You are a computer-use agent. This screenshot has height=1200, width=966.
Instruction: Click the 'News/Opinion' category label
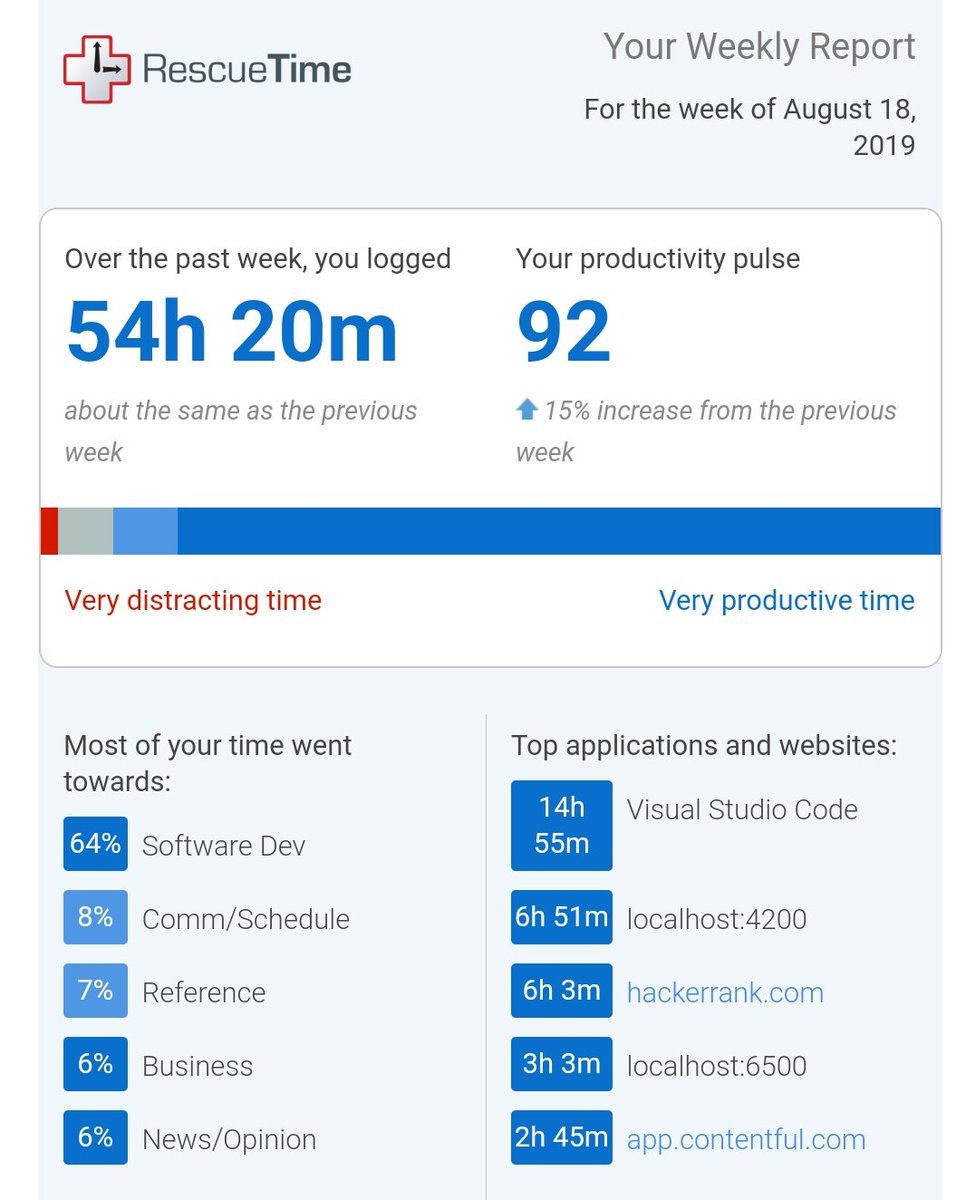click(229, 1139)
